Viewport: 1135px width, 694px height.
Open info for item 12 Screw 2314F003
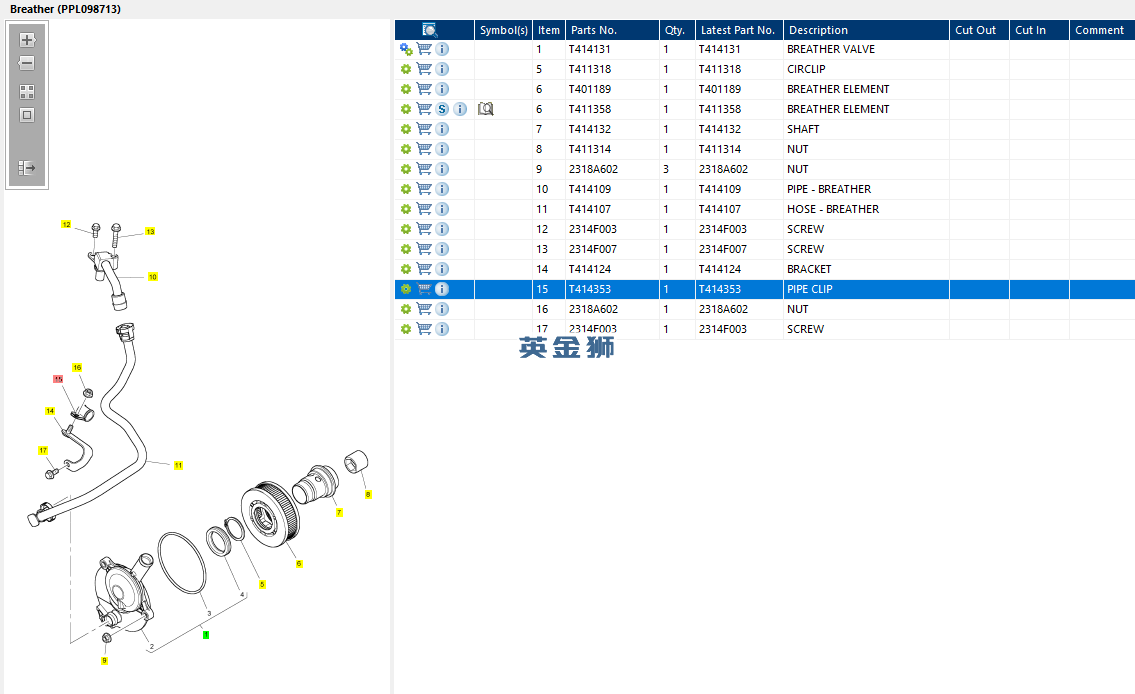click(x=442, y=229)
